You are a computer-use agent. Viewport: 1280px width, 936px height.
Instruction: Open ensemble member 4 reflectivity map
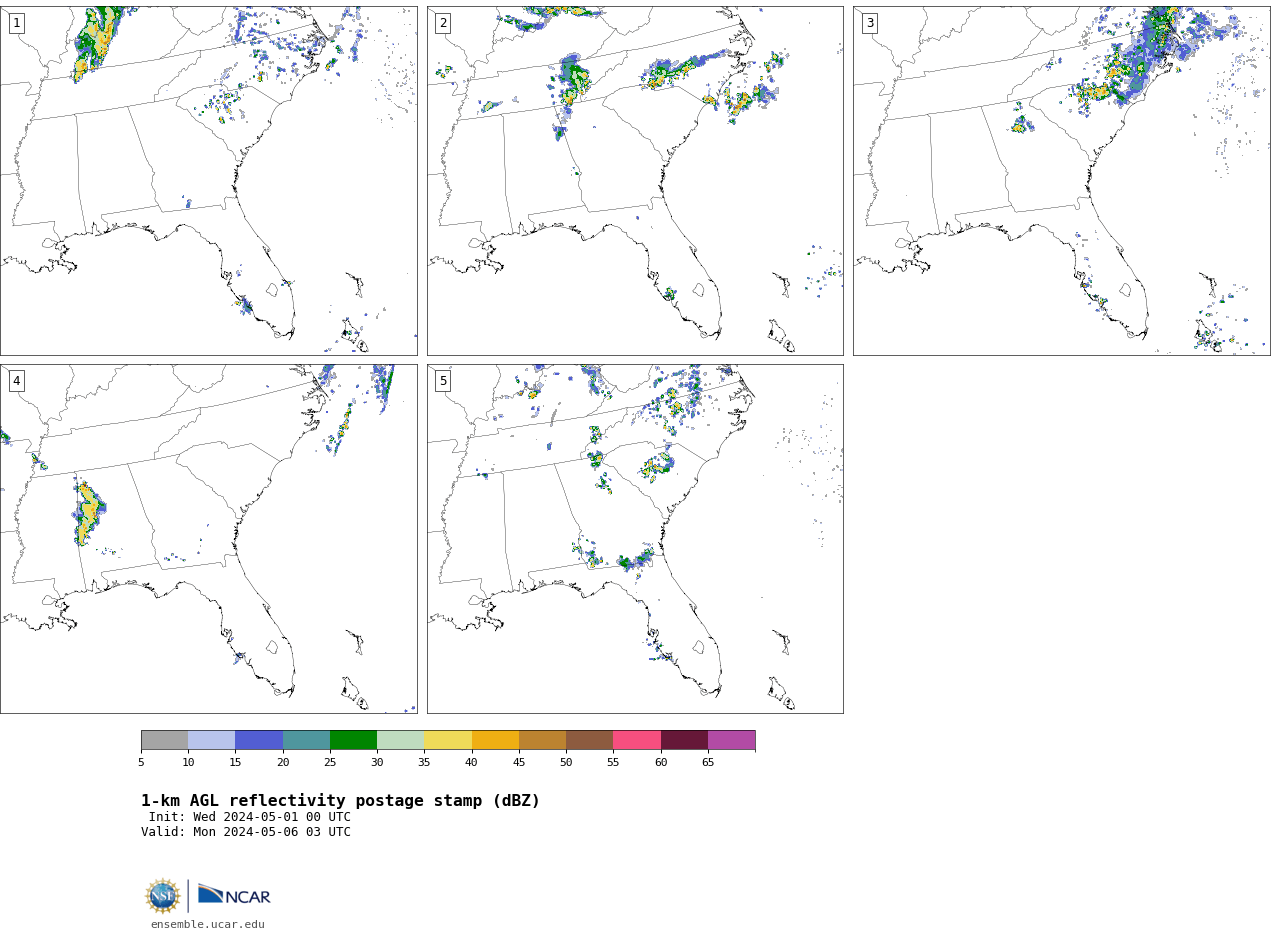[209, 539]
